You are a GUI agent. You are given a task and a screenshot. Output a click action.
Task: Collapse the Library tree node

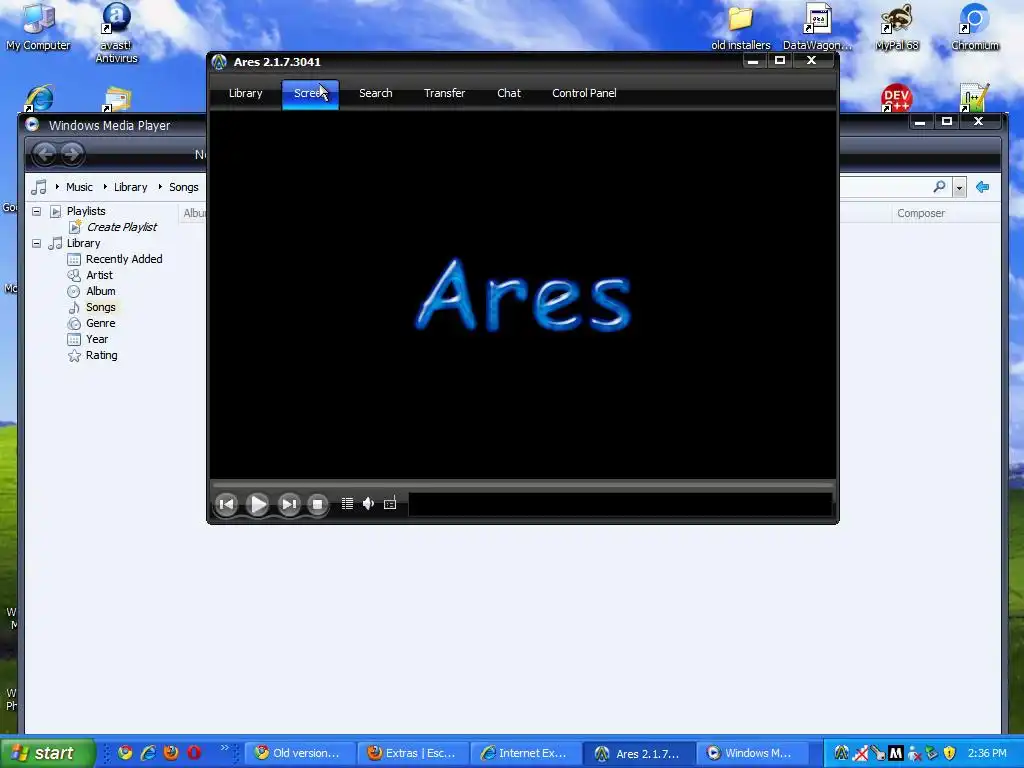[37, 243]
